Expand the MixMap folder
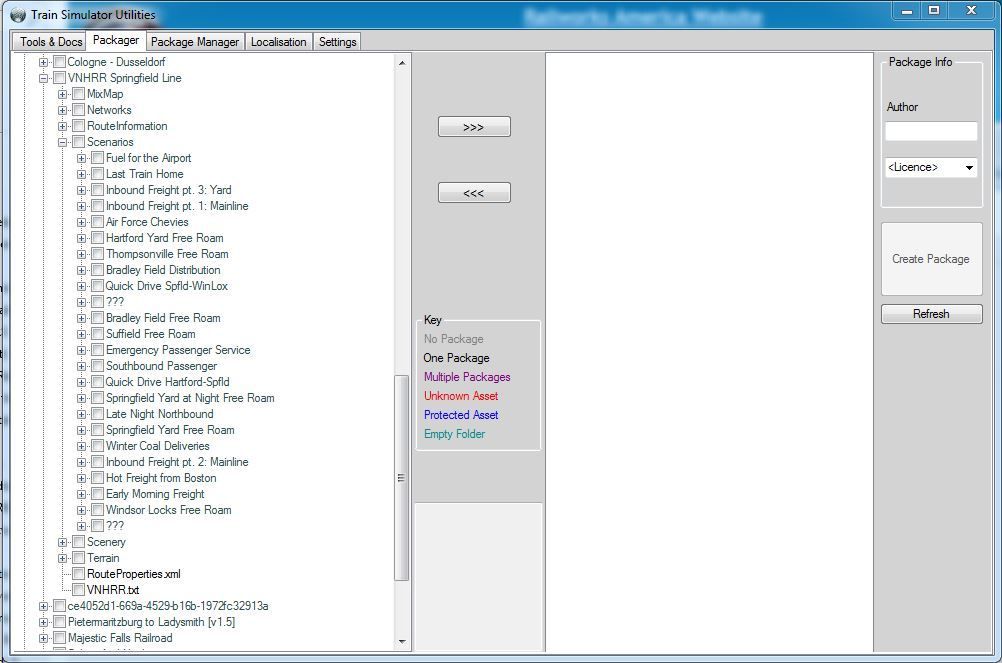The image size is (1002, 663). 63,95
